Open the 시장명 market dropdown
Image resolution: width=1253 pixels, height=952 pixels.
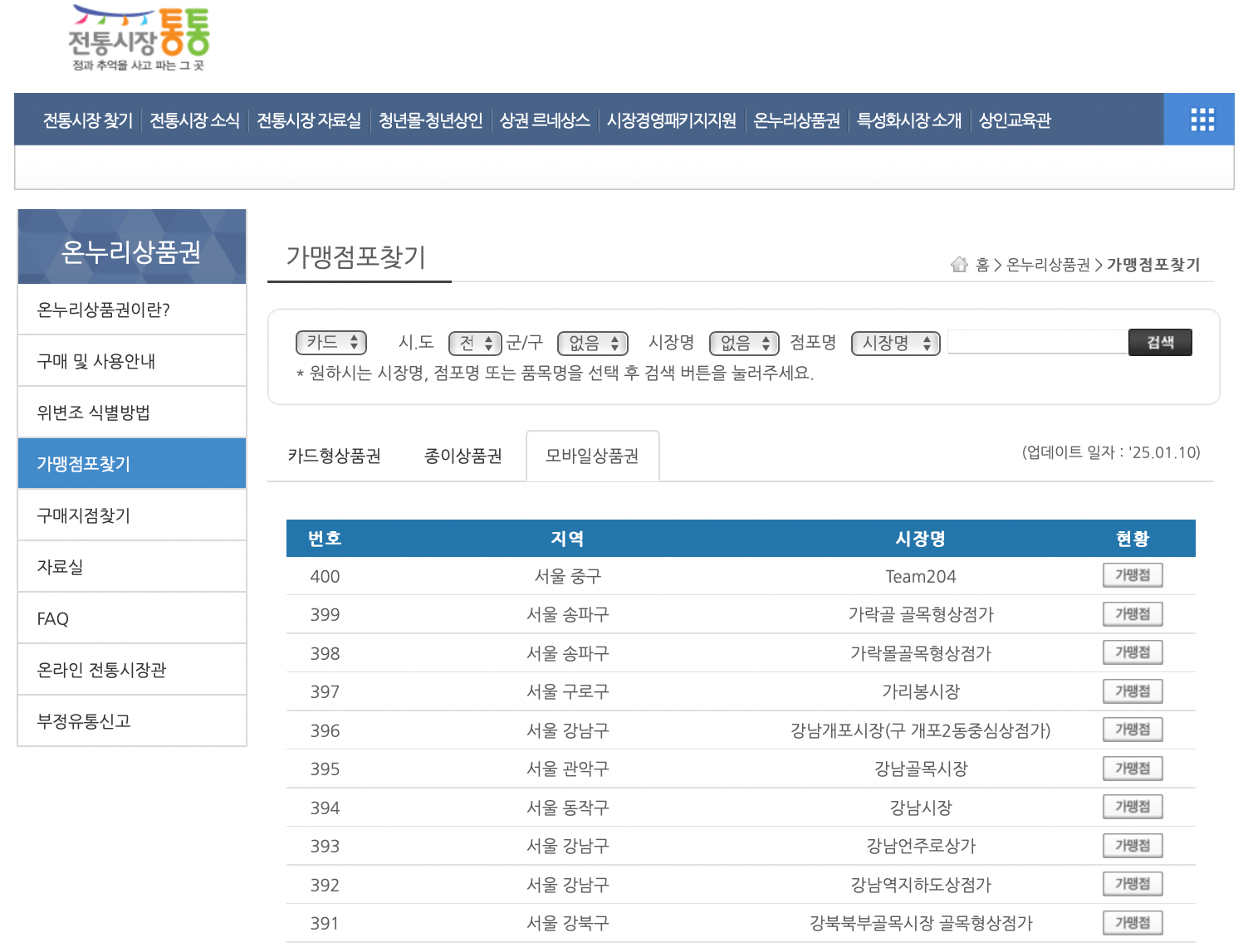coord(744,343)
